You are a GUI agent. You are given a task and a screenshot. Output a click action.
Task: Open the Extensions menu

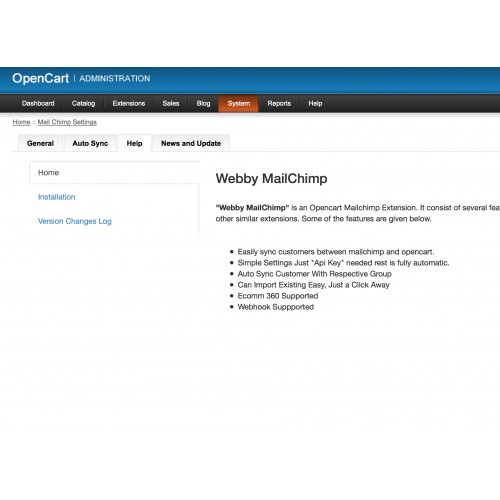[x=129, y=103]
